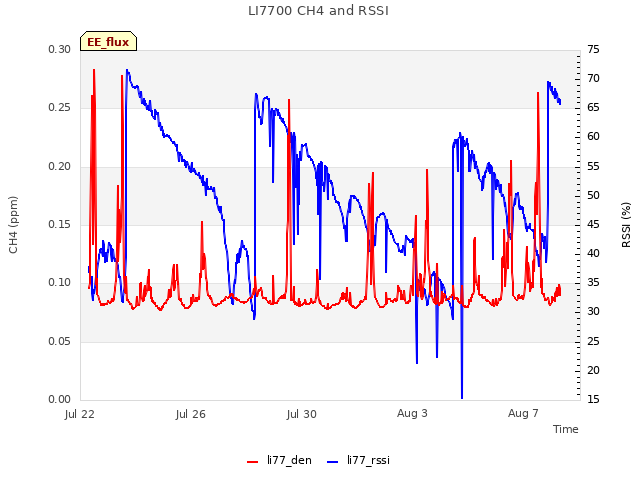This screenshot has width=640, height=480.
Task: Click the blue RSSI peak at far right end
Action: click(x=548, y=82)
